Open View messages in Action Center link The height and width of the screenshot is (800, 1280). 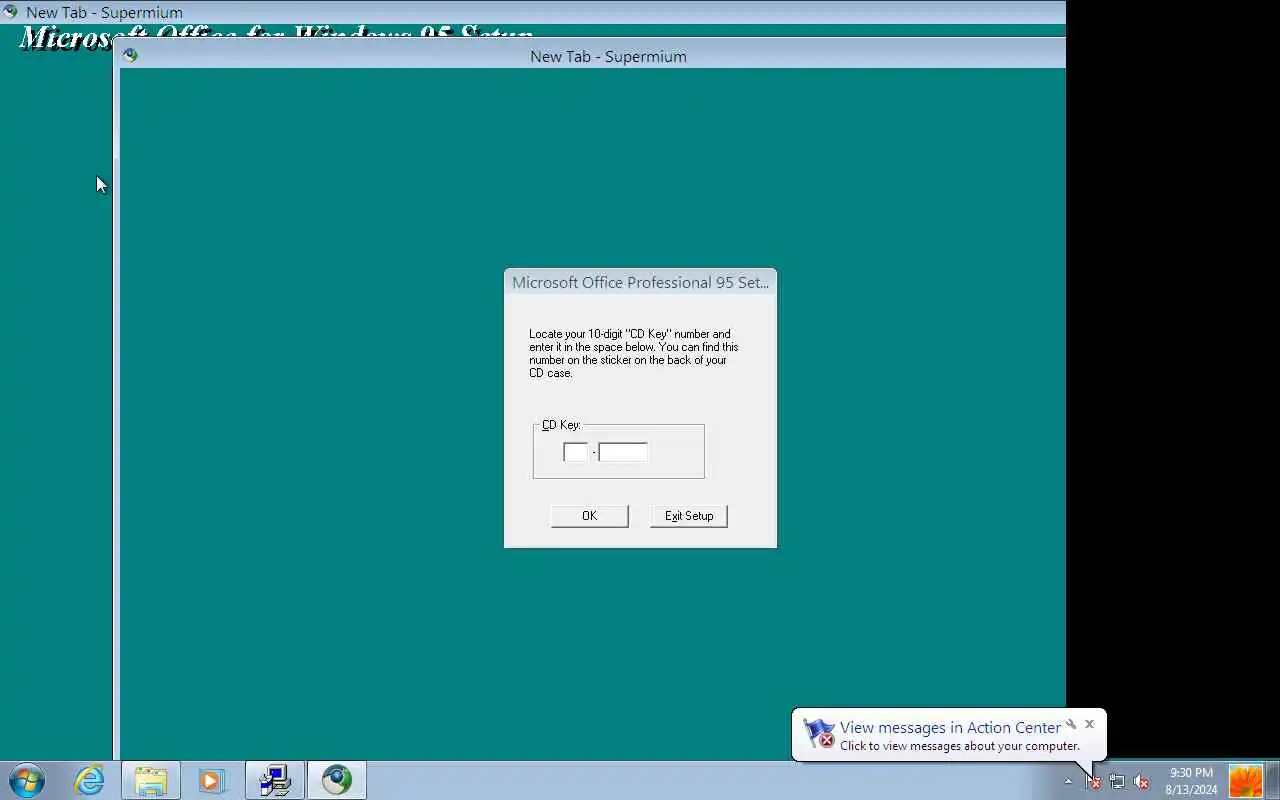tap(950, 727)
